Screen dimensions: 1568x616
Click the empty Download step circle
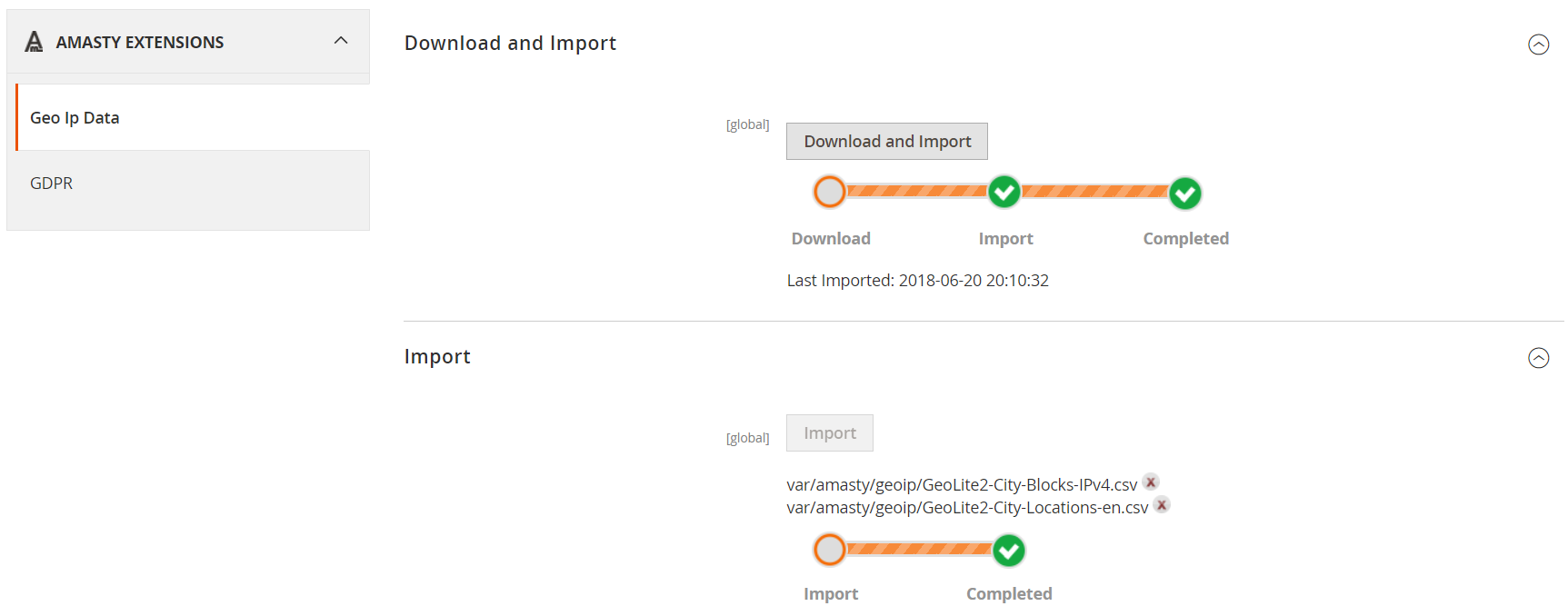829,192
